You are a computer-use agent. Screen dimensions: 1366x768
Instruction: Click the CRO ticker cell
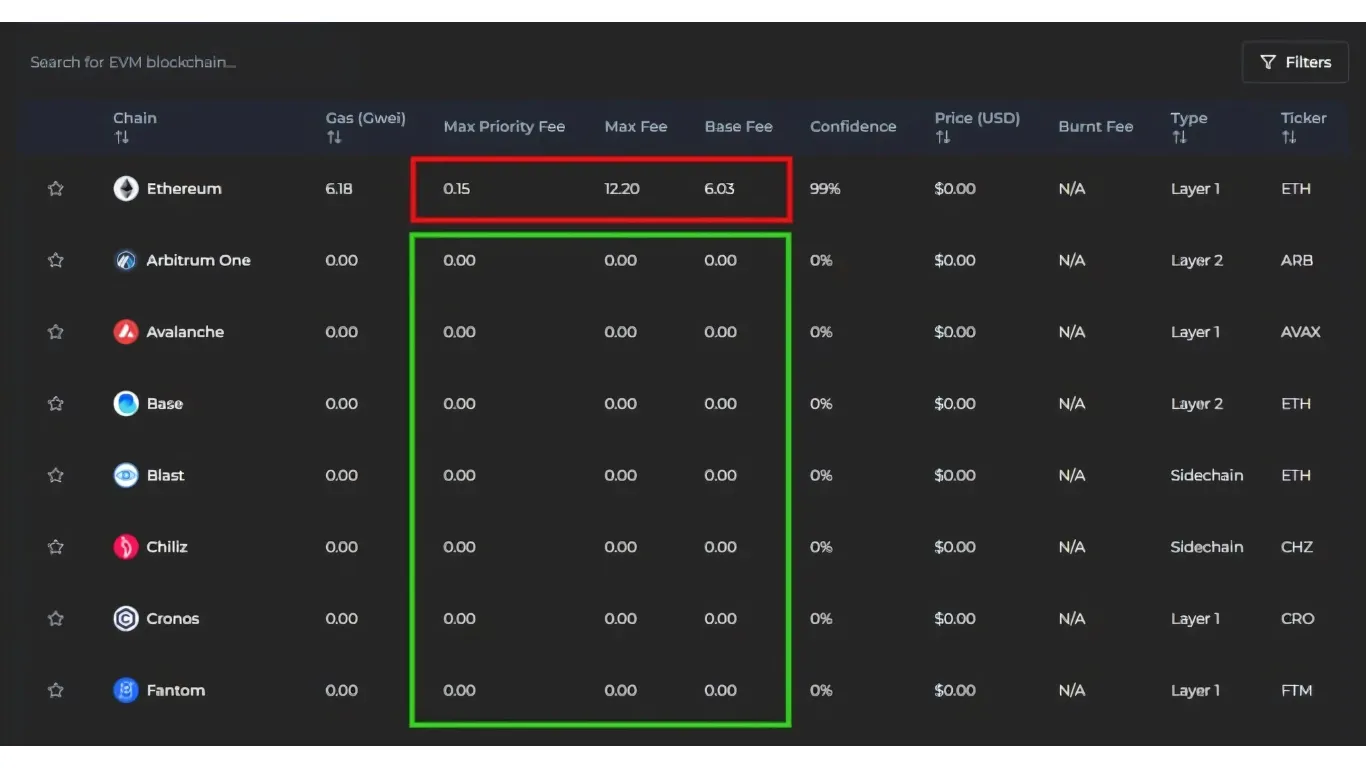(x=1298, y=619)
